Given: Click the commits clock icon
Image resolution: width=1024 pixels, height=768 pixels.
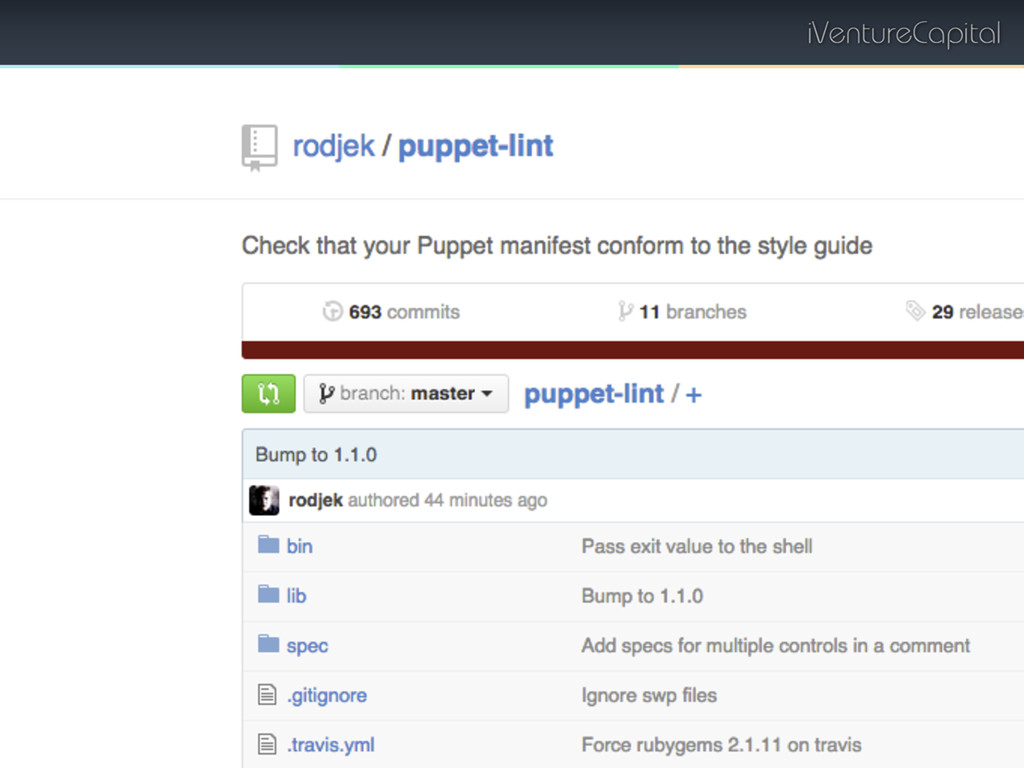Looking at the screenshot, I should 332,312.
